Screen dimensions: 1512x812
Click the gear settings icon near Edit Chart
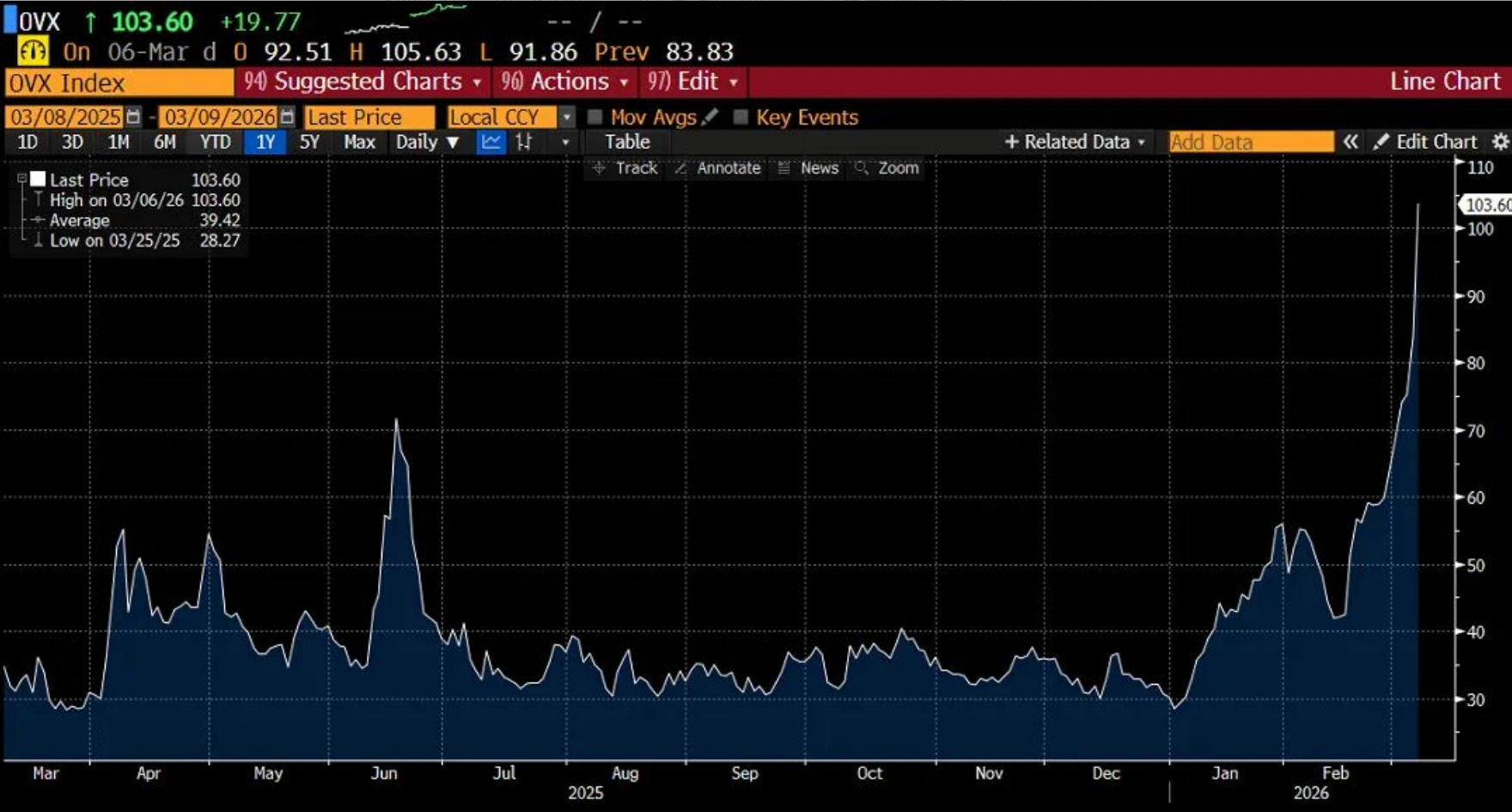pyautogui.click(x=1500, y=143)
